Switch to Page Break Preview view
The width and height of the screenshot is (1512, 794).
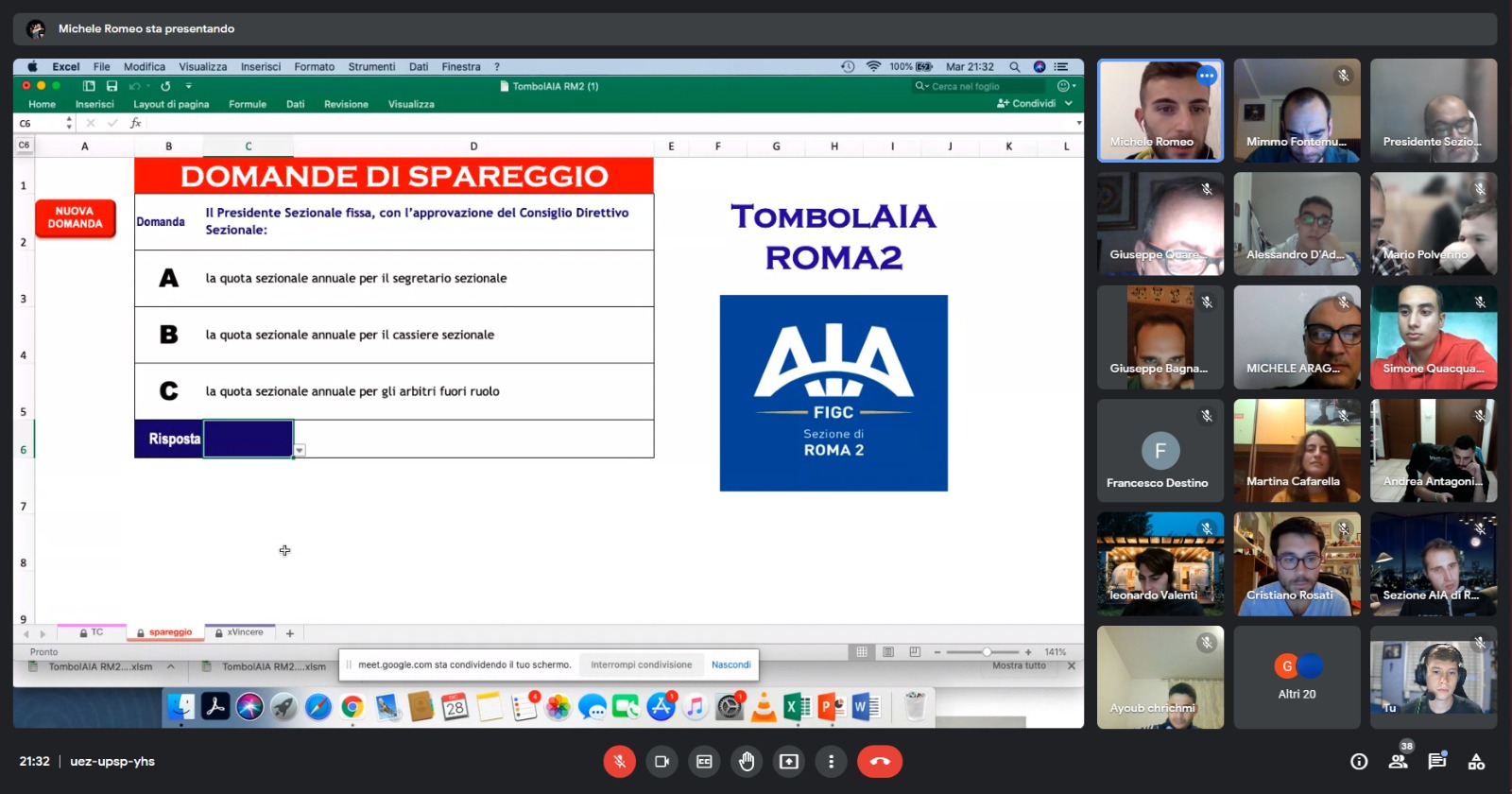tap(915, 652)
